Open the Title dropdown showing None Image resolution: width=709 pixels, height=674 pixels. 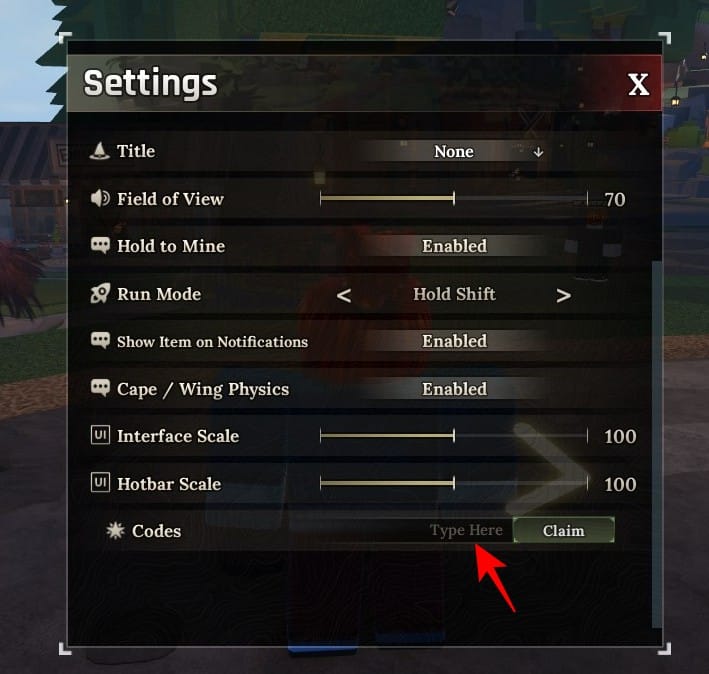(454, 151)
